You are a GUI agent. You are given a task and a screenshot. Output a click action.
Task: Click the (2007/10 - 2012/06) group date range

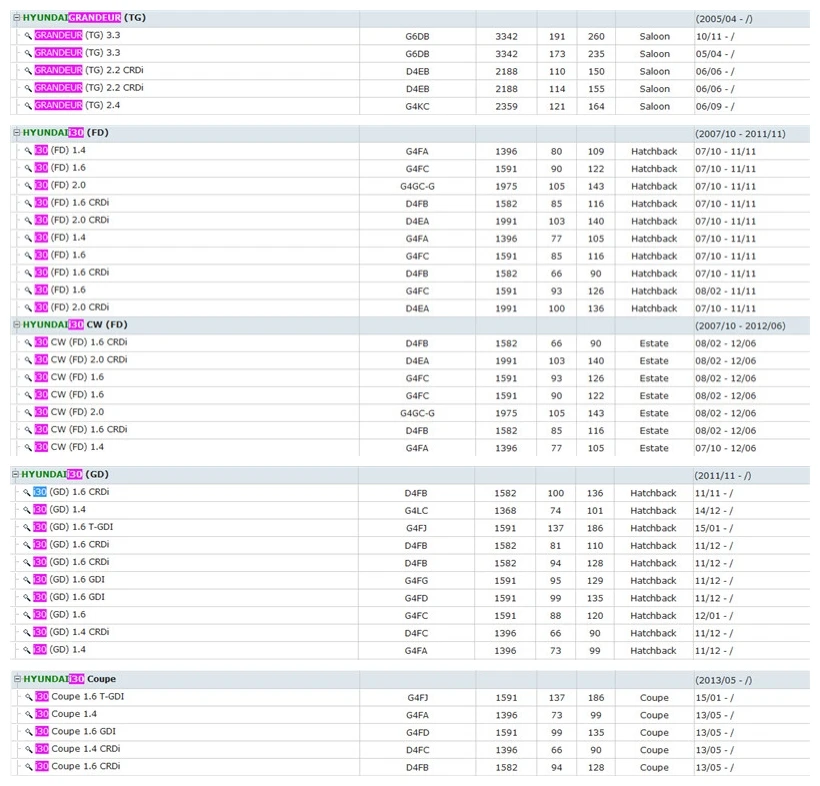point(740,326)
